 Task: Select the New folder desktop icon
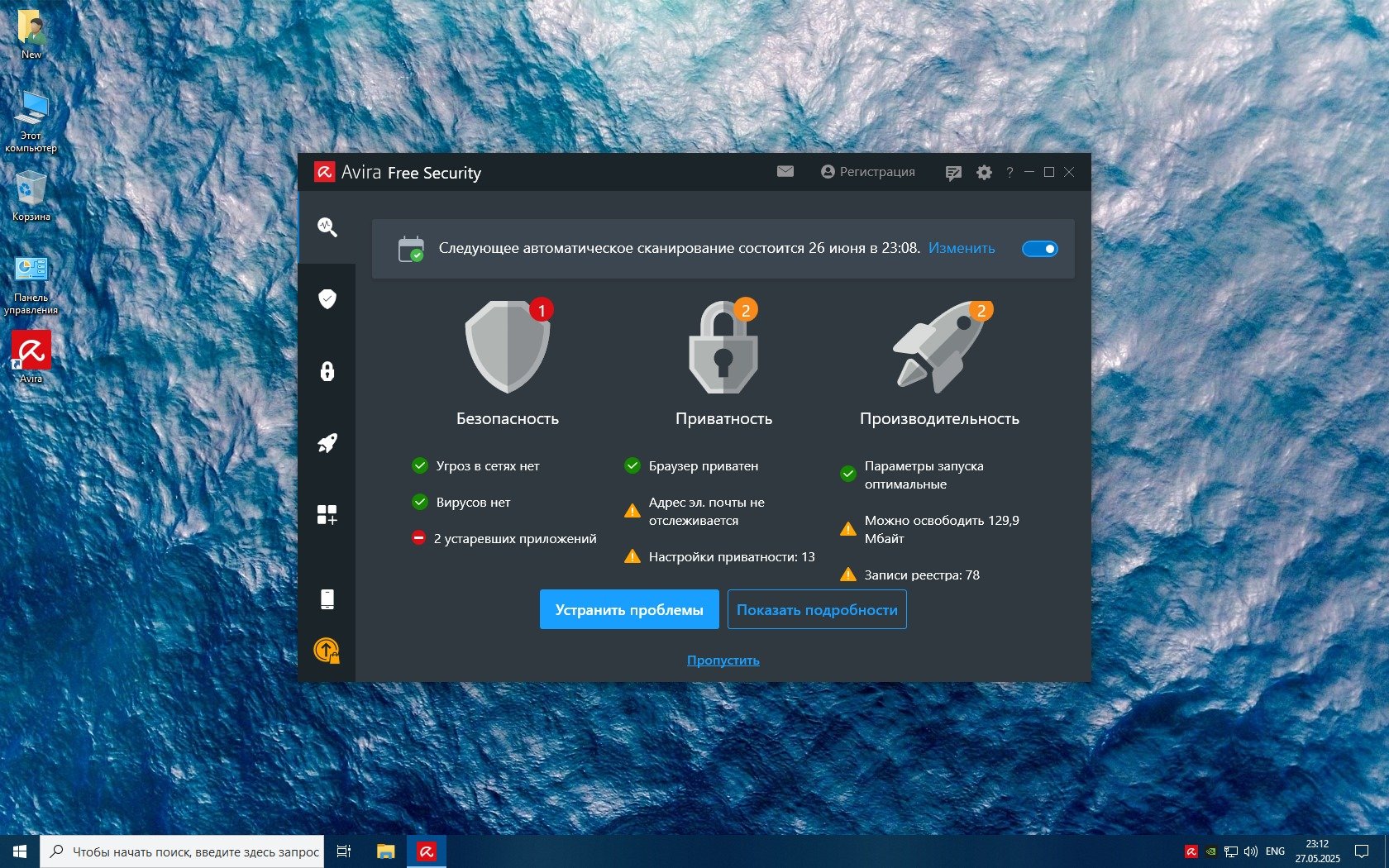31,35
